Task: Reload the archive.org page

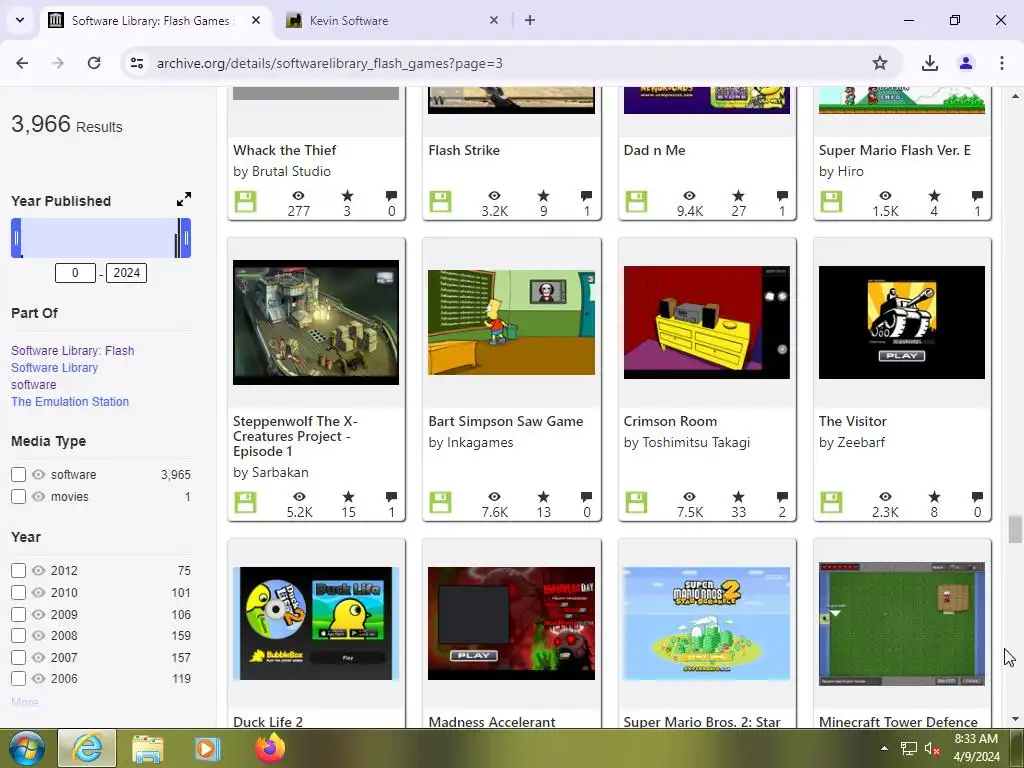Action: click(x=94, y=63)
